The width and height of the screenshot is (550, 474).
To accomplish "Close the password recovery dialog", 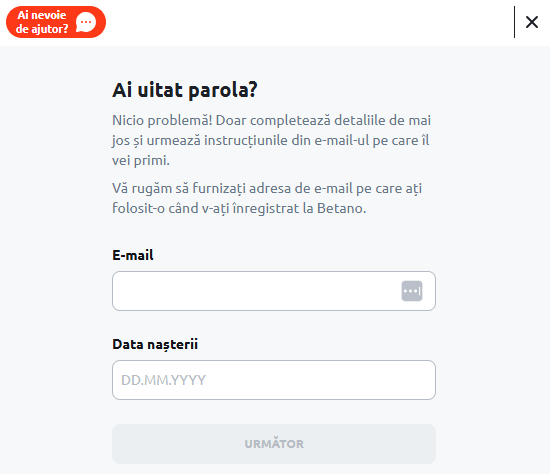I will [532, 22].
